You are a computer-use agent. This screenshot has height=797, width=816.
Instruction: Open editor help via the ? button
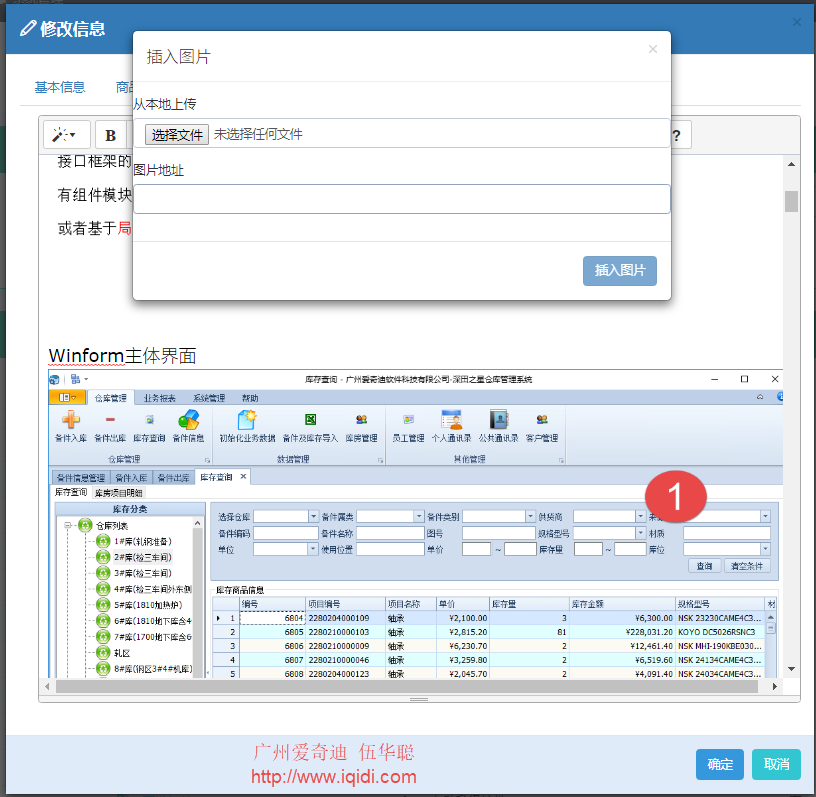pyautogui.click(x=677, y=135)
